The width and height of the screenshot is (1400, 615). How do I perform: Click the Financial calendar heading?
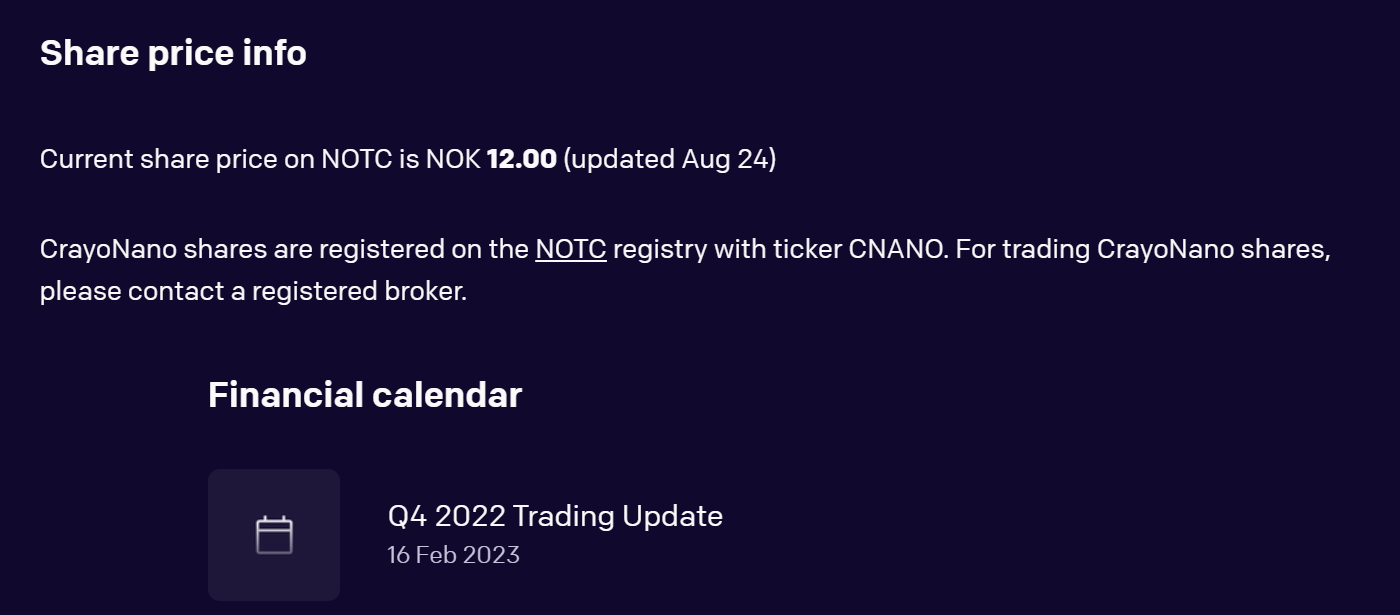pyautogui.click(x=365, y=395)
